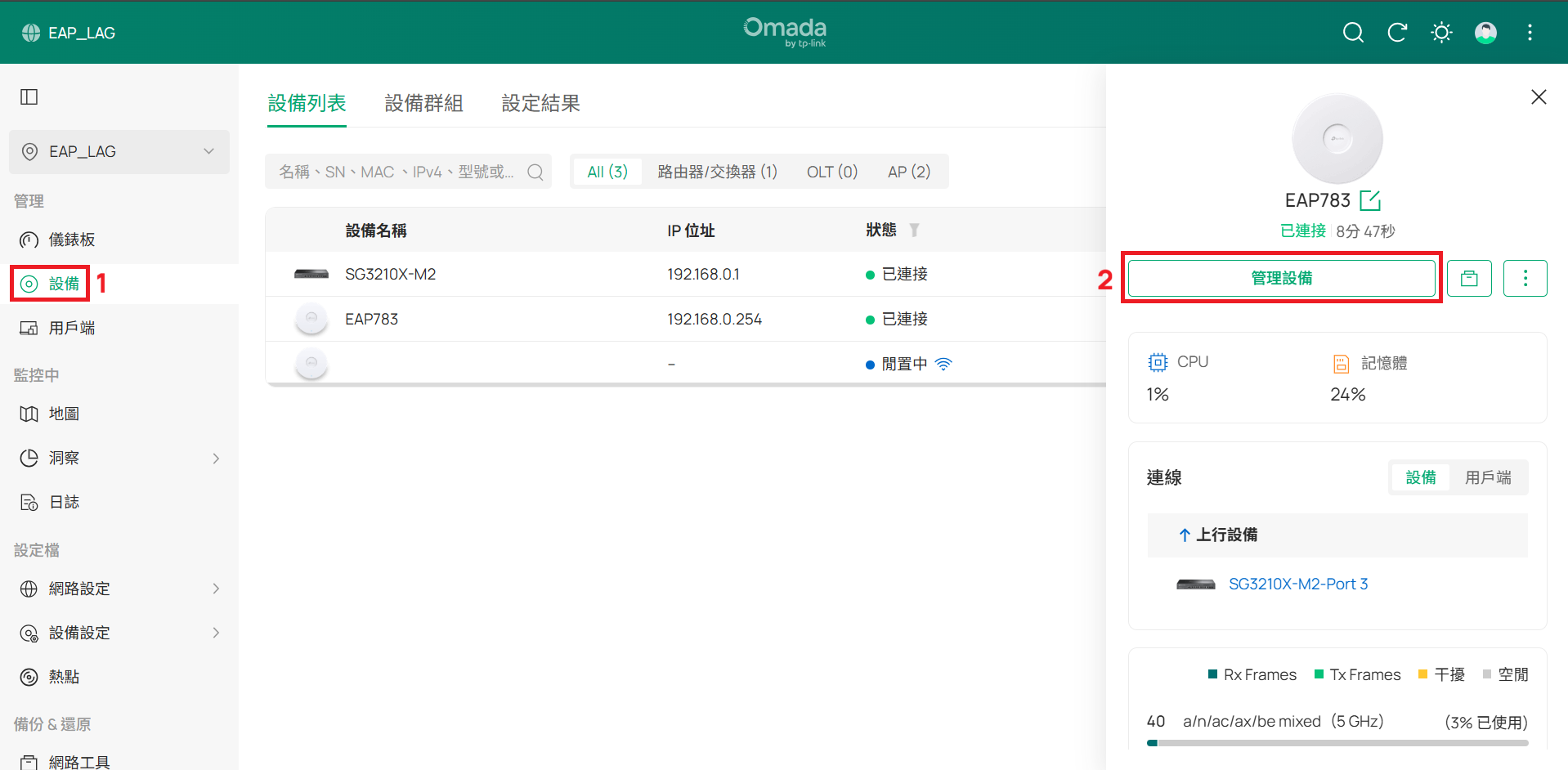Click the large EAP783 device image
Viewport: 1568px width, 770px height.
click(x=1337, y=139)
